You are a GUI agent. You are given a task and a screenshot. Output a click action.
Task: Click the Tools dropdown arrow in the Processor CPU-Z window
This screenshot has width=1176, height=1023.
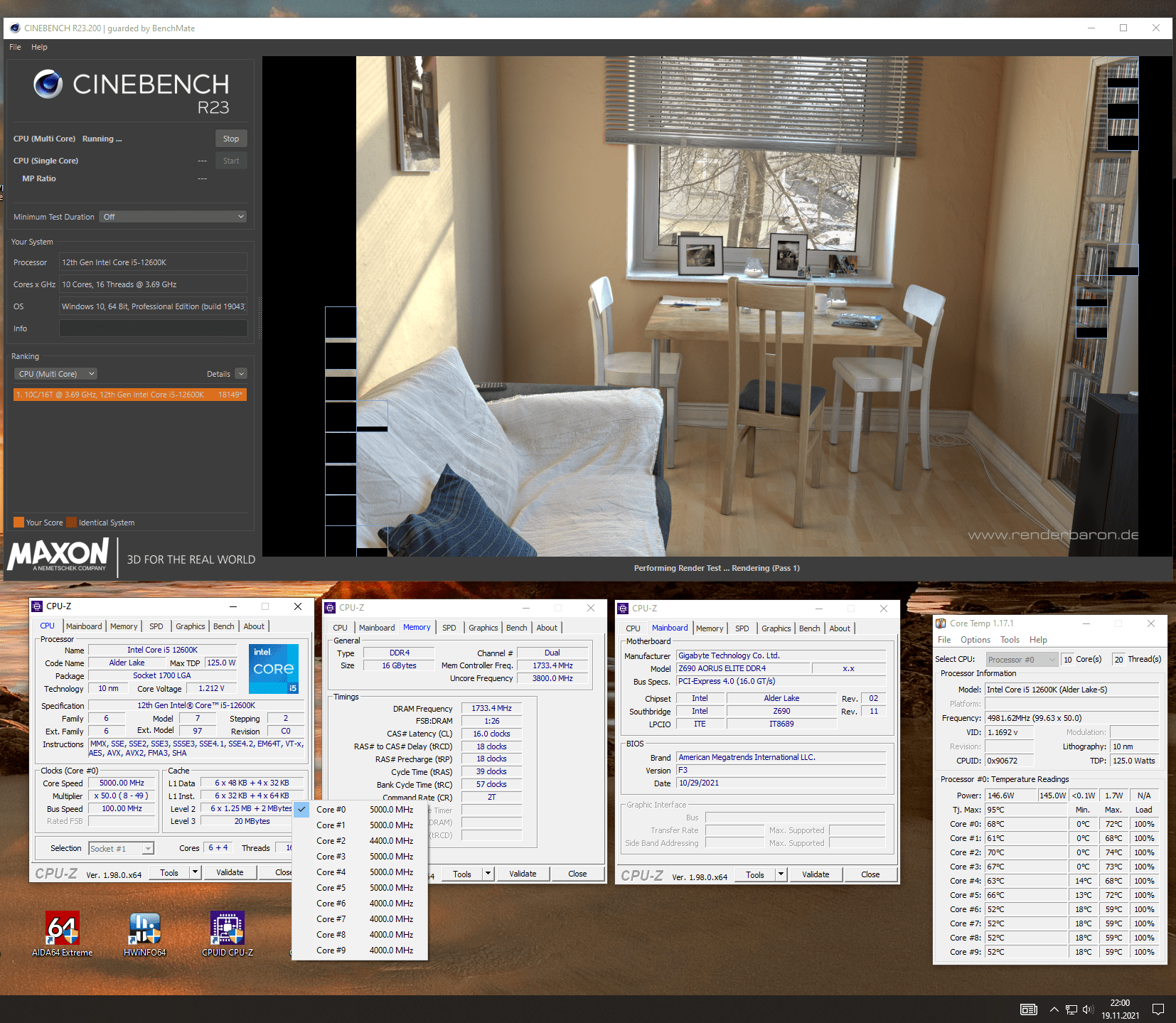point(195,872)
